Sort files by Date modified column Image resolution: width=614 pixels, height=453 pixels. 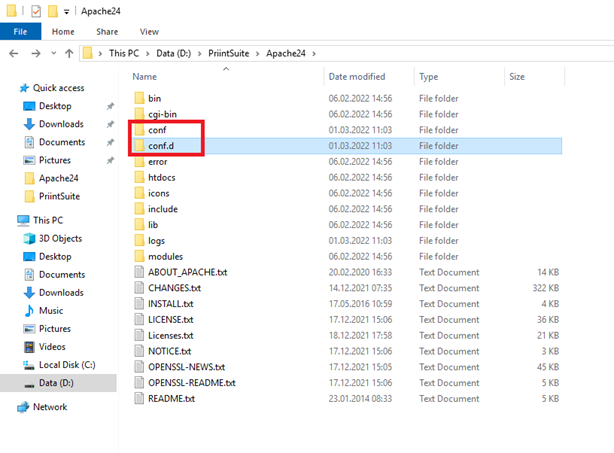pos(356,76)
